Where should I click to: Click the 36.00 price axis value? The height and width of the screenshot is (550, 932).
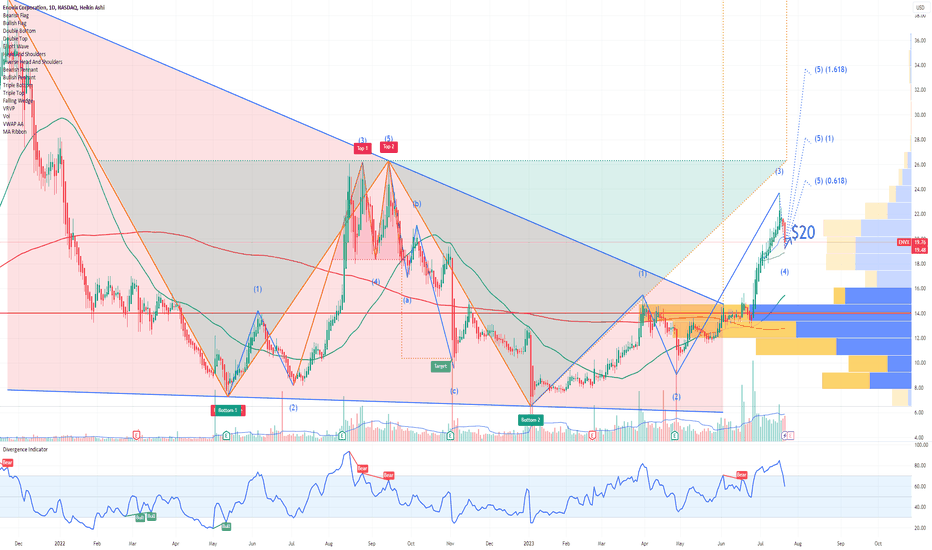click(920, 40)
